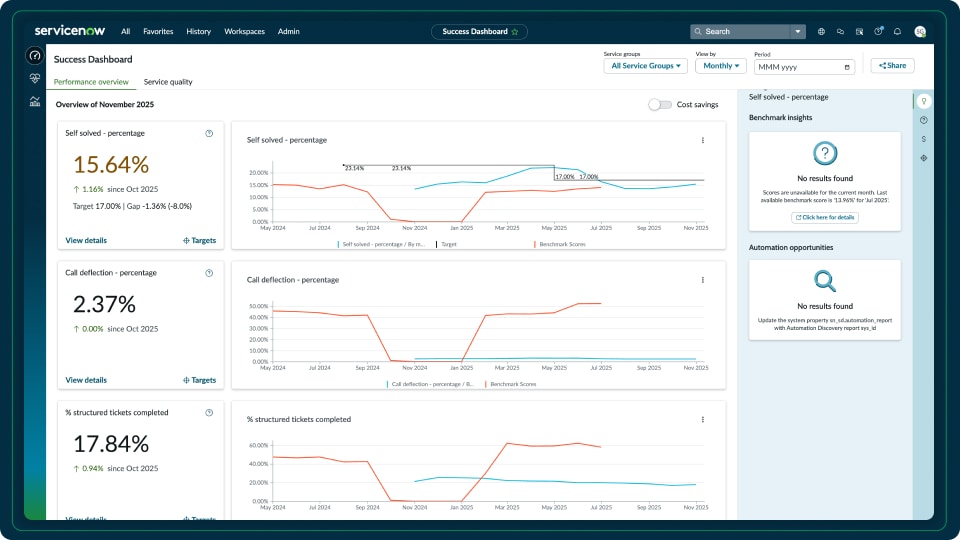The width and height of the screenshot is (960, 540).
Task: Open the Monthly view-by dropdown
Action: pyautogui.click(x=721, y=66)
